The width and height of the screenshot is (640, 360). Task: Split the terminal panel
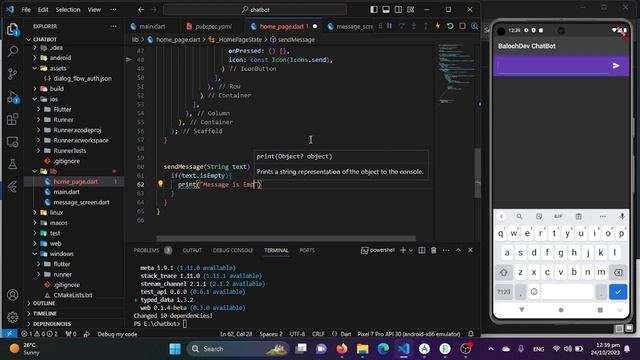pos(422,250)
